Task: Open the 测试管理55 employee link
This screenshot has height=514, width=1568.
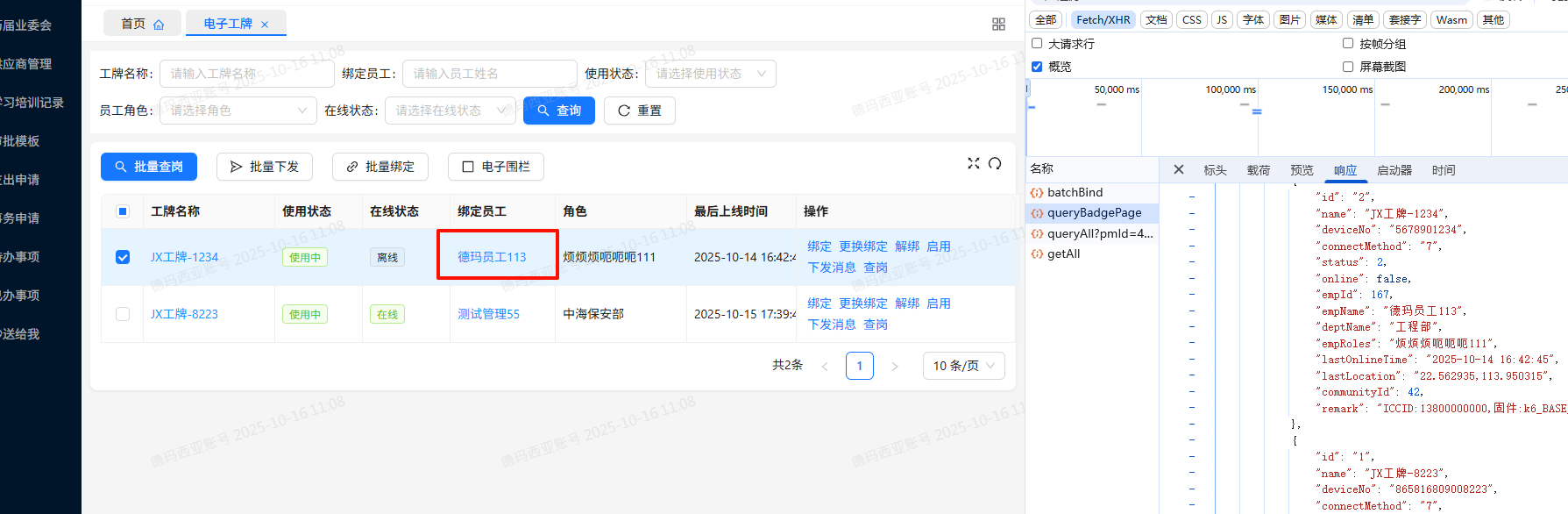Action: (488, 314)
